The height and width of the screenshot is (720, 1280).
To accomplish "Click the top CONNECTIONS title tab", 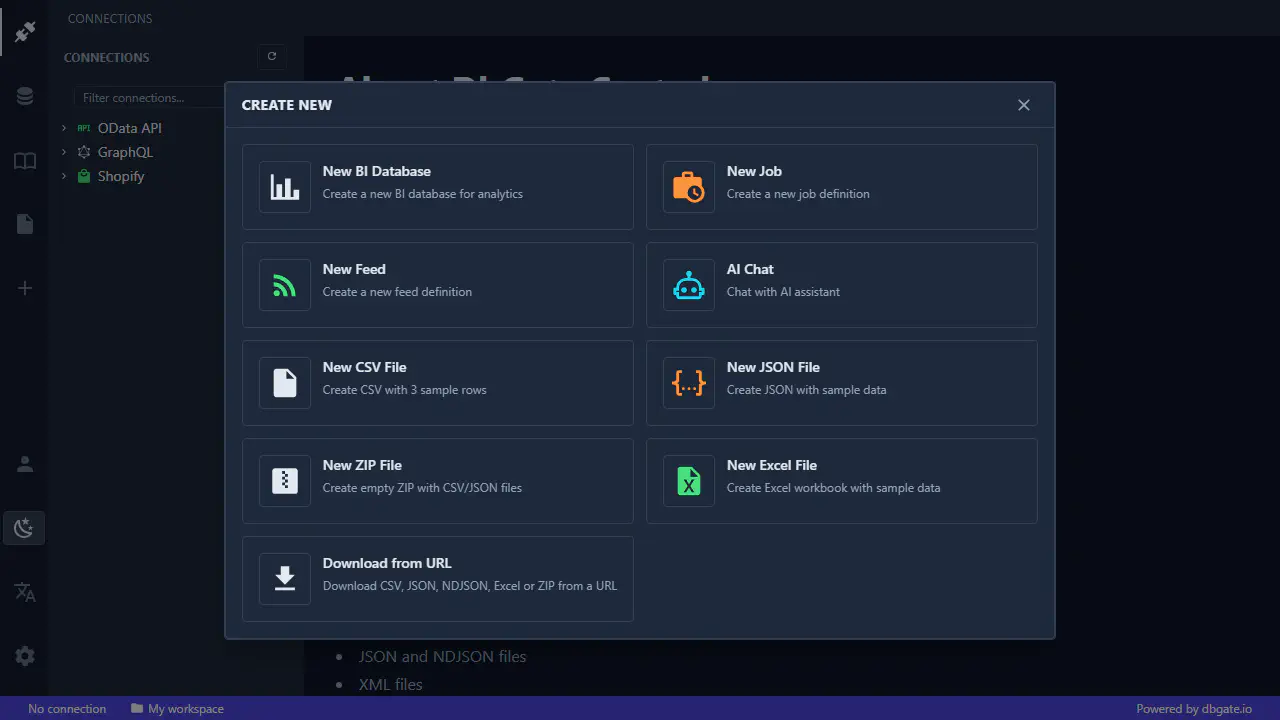I will pos(110,18).
